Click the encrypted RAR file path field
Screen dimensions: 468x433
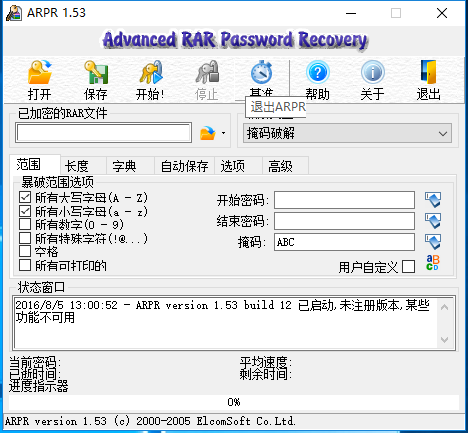[104, 133]
